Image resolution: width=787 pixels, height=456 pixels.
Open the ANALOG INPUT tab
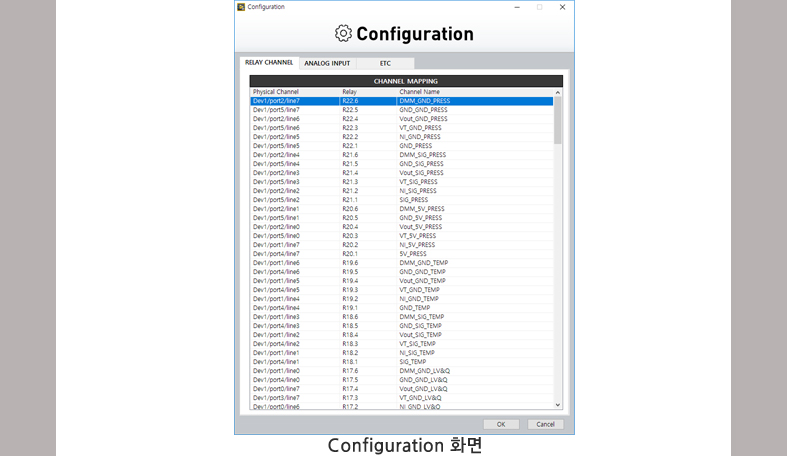pyautogui.click(x=327, y=63)
